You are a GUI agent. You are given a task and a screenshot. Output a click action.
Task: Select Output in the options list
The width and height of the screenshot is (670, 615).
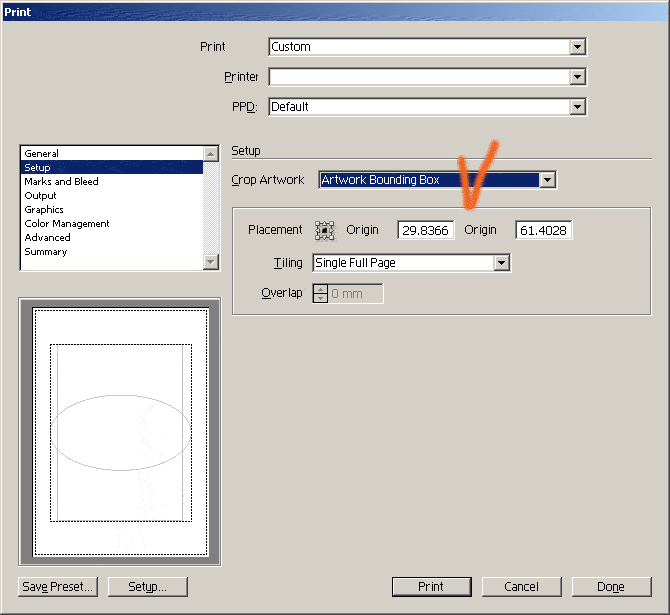[112, 196]
